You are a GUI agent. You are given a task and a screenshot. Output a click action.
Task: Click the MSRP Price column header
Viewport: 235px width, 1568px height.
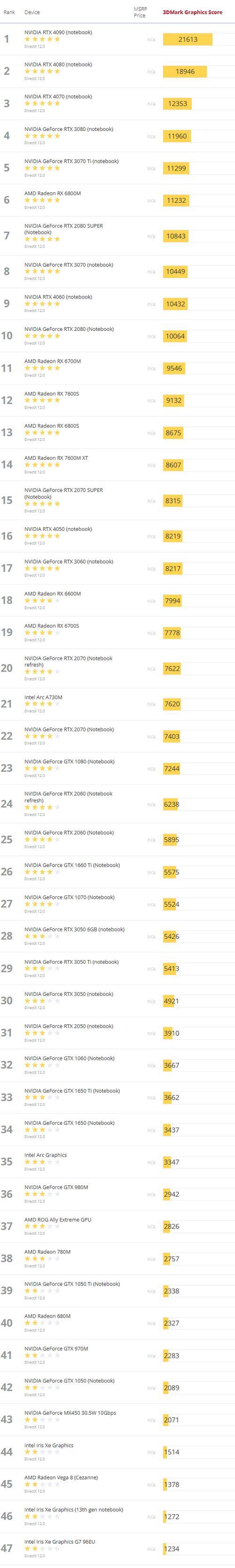pyautogui.click(x=140, y=12)
